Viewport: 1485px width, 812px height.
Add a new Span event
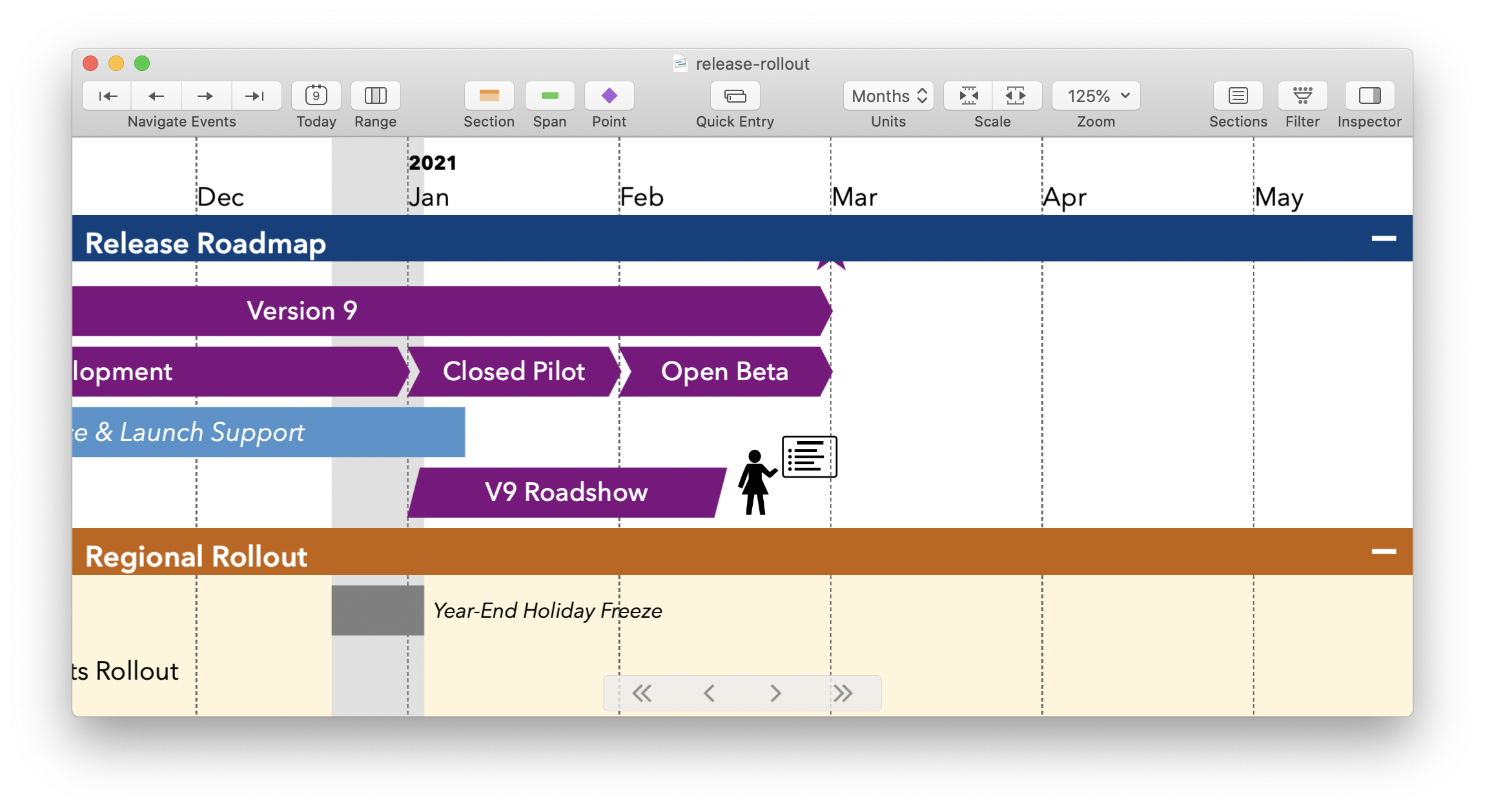point(549,96)
